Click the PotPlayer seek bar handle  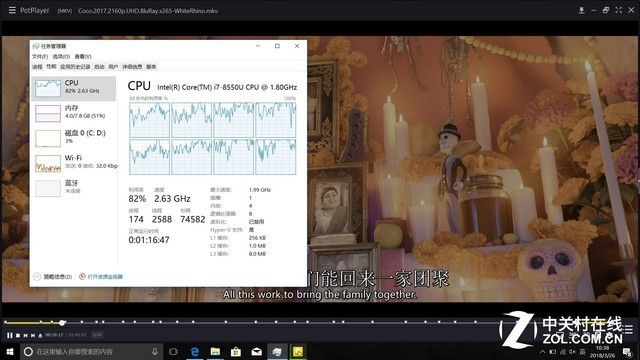pos(62,322)
